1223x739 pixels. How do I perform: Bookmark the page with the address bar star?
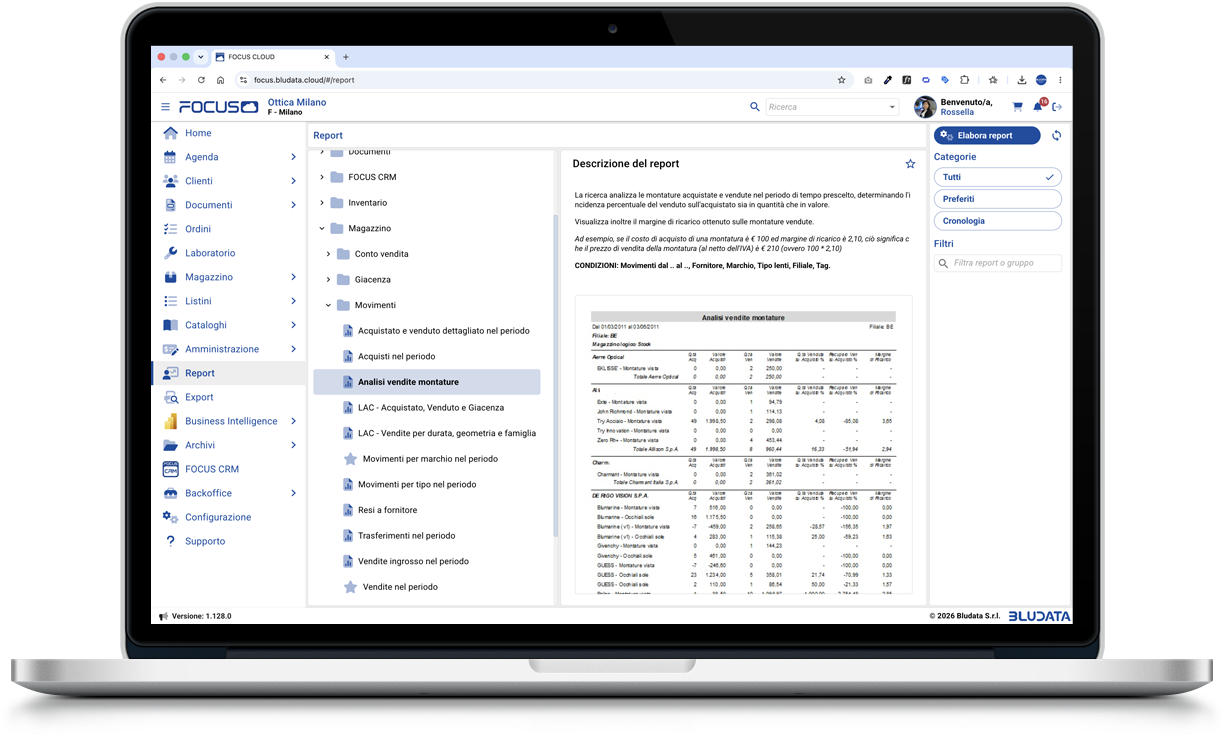[841, 80]
